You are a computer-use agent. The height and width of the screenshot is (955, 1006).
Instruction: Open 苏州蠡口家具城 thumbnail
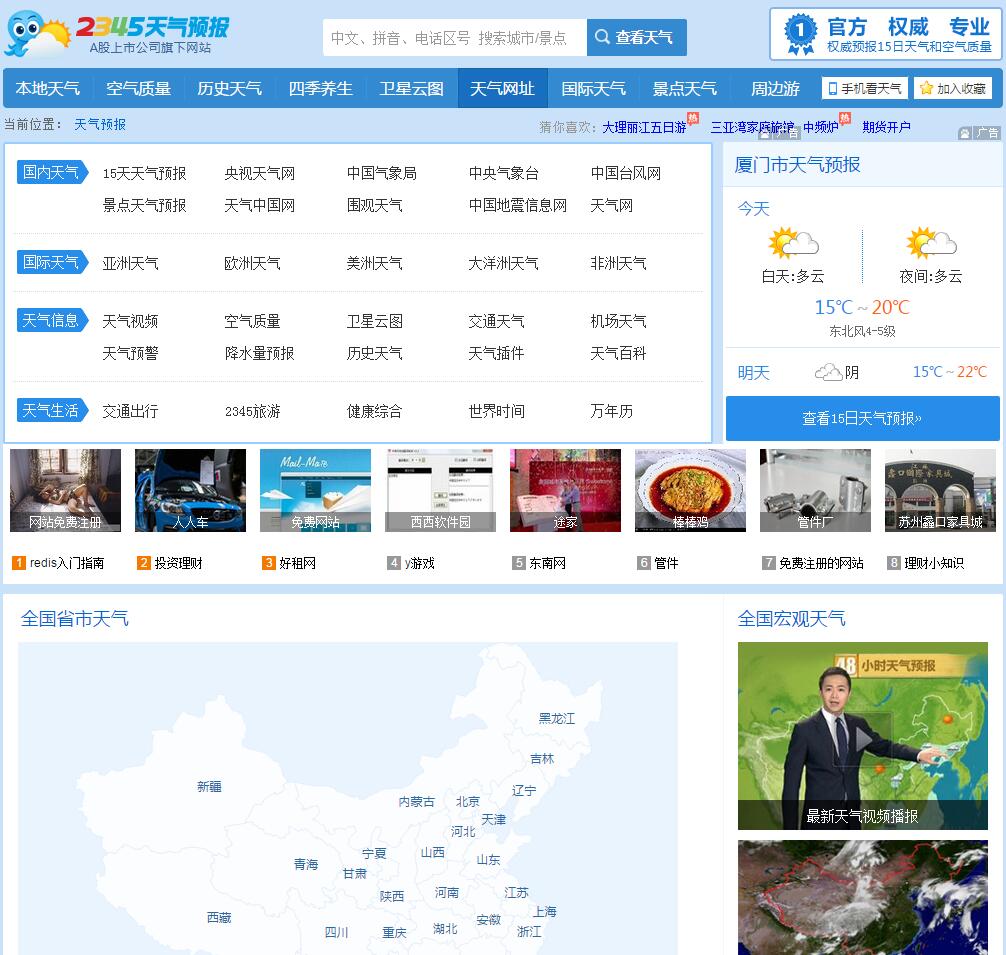point(940,490)
